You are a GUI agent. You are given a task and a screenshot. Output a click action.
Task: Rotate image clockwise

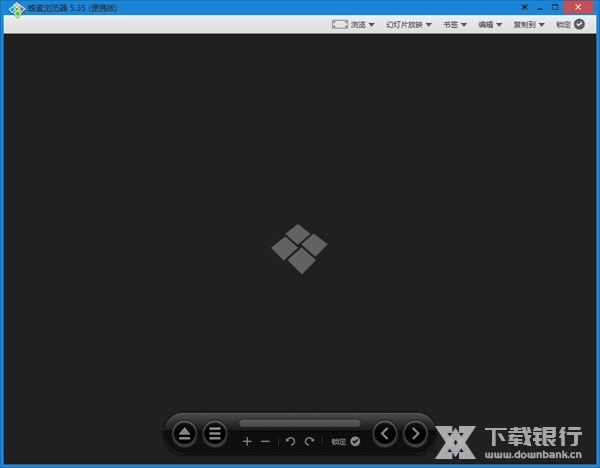point(309,441)
